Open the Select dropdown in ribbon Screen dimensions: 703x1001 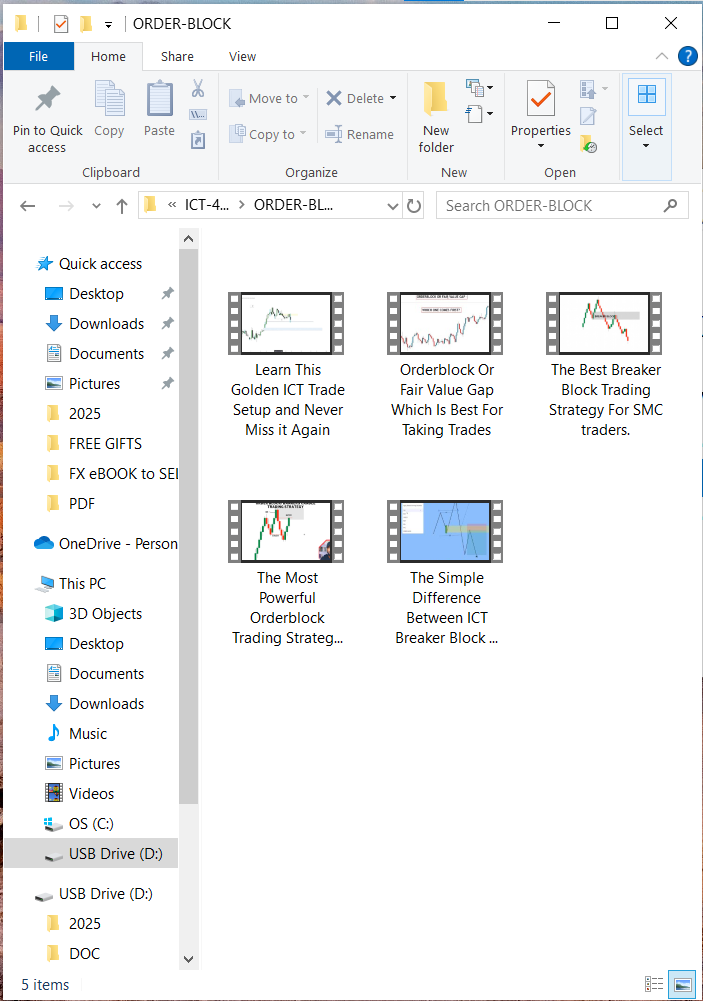pyautogui.click(x=646, y=146)
